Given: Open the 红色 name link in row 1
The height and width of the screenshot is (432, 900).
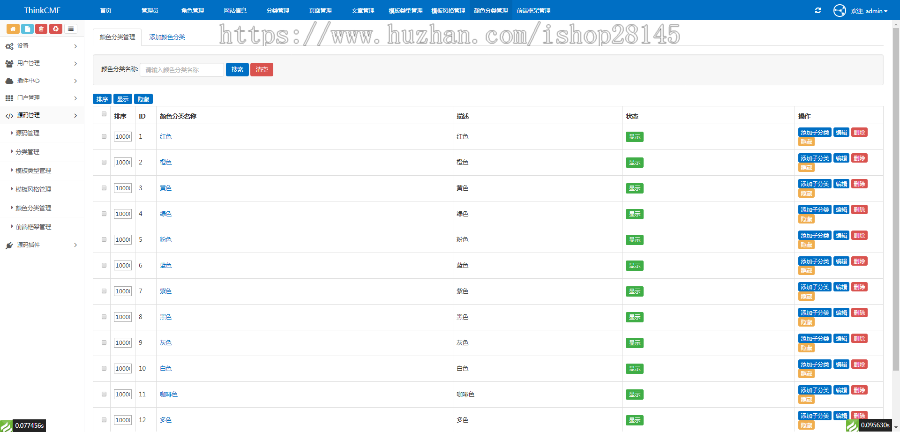Looking at the screenshot, I should (x=165, y=137).
